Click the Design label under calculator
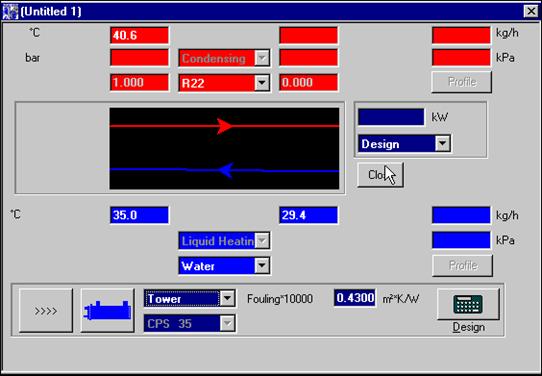Image resolution: width=542 pixels, height=376 pixels. [469, 327]
